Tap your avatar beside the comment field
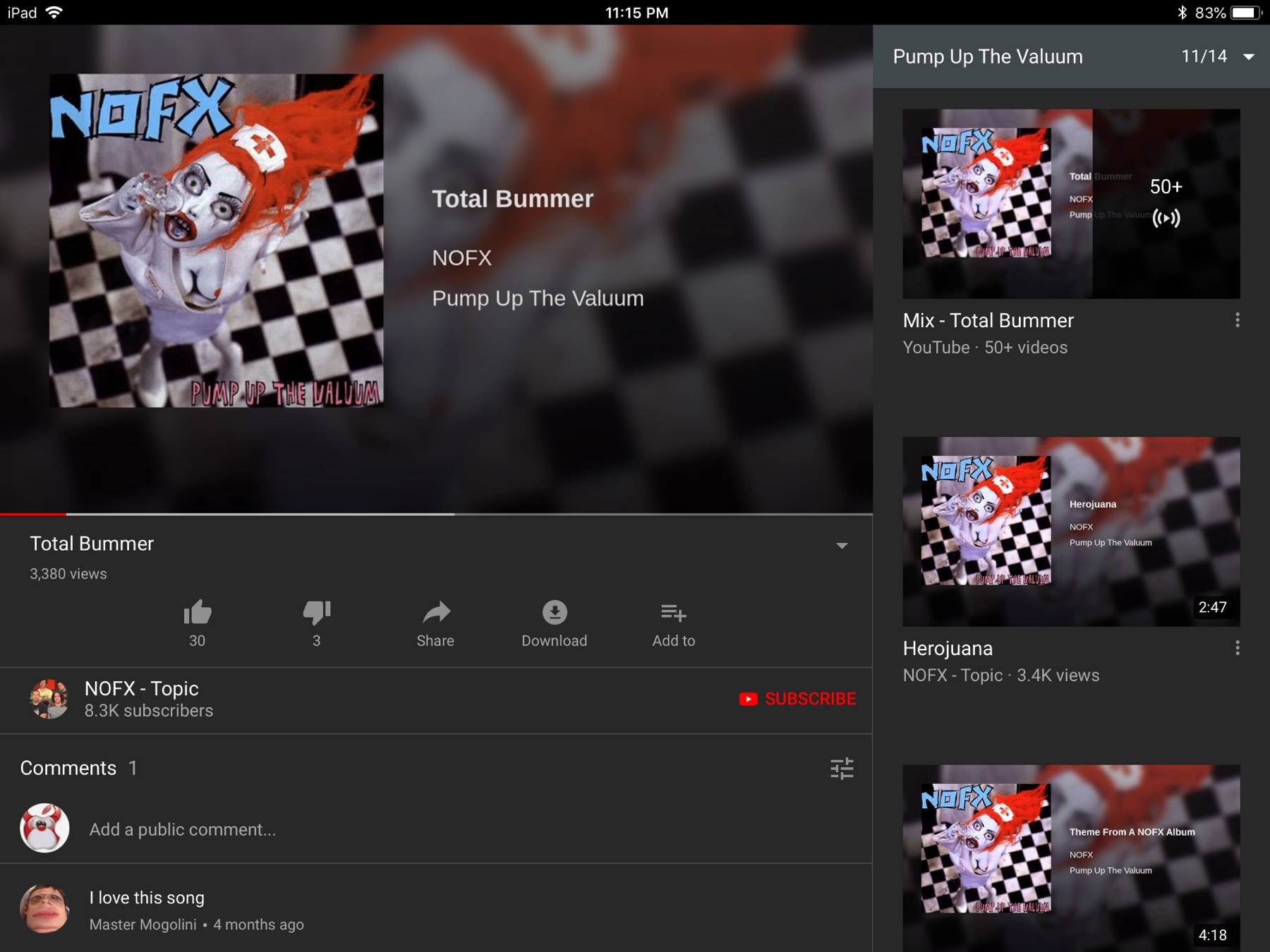This screenshot has height=952, width=1270. pos(44,828)
